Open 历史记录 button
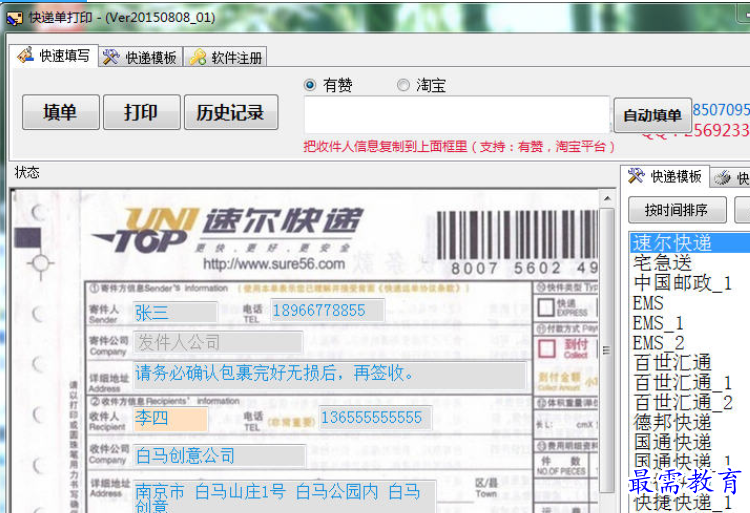This screenshot has height=513, width=750. (231, 112)
